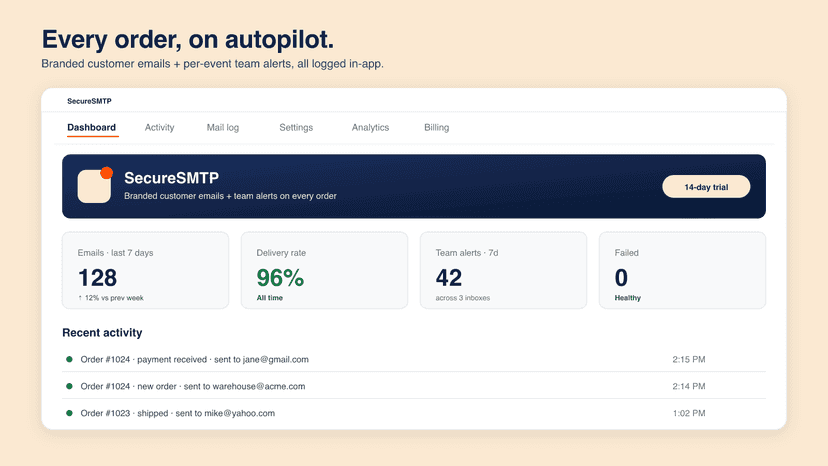Image resolution: width=828 pixels, height=466 pixels.
Task: View the Analytics tab
Action: click(x=370, y=127)
